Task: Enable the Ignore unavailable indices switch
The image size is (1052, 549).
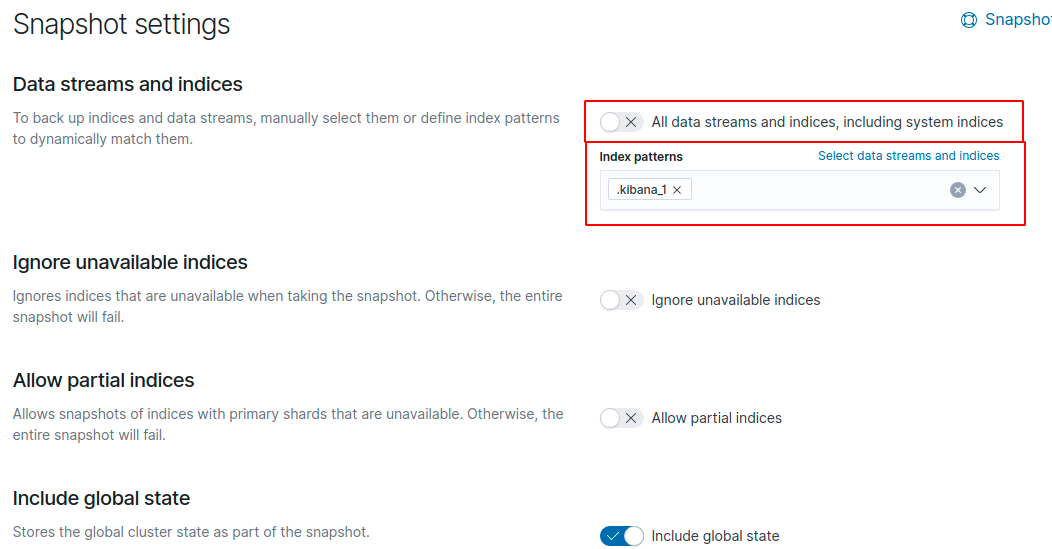Action: pos(621,300)
